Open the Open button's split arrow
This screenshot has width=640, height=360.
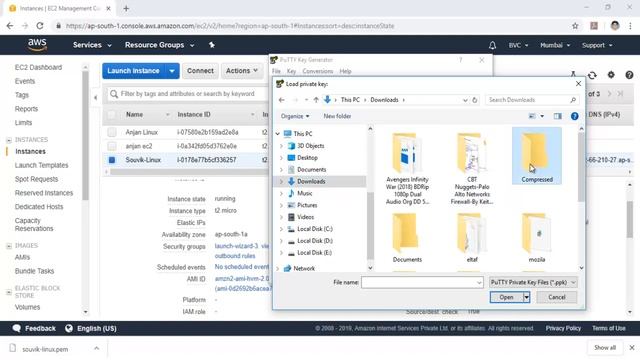click(x=527, y=297)
